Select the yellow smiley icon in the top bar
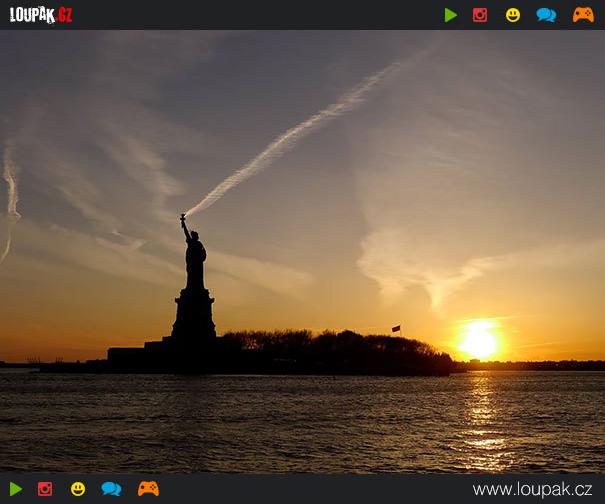The height and width of the screenshot is (504, 605). pyautogui.click(x=513, y=15)
